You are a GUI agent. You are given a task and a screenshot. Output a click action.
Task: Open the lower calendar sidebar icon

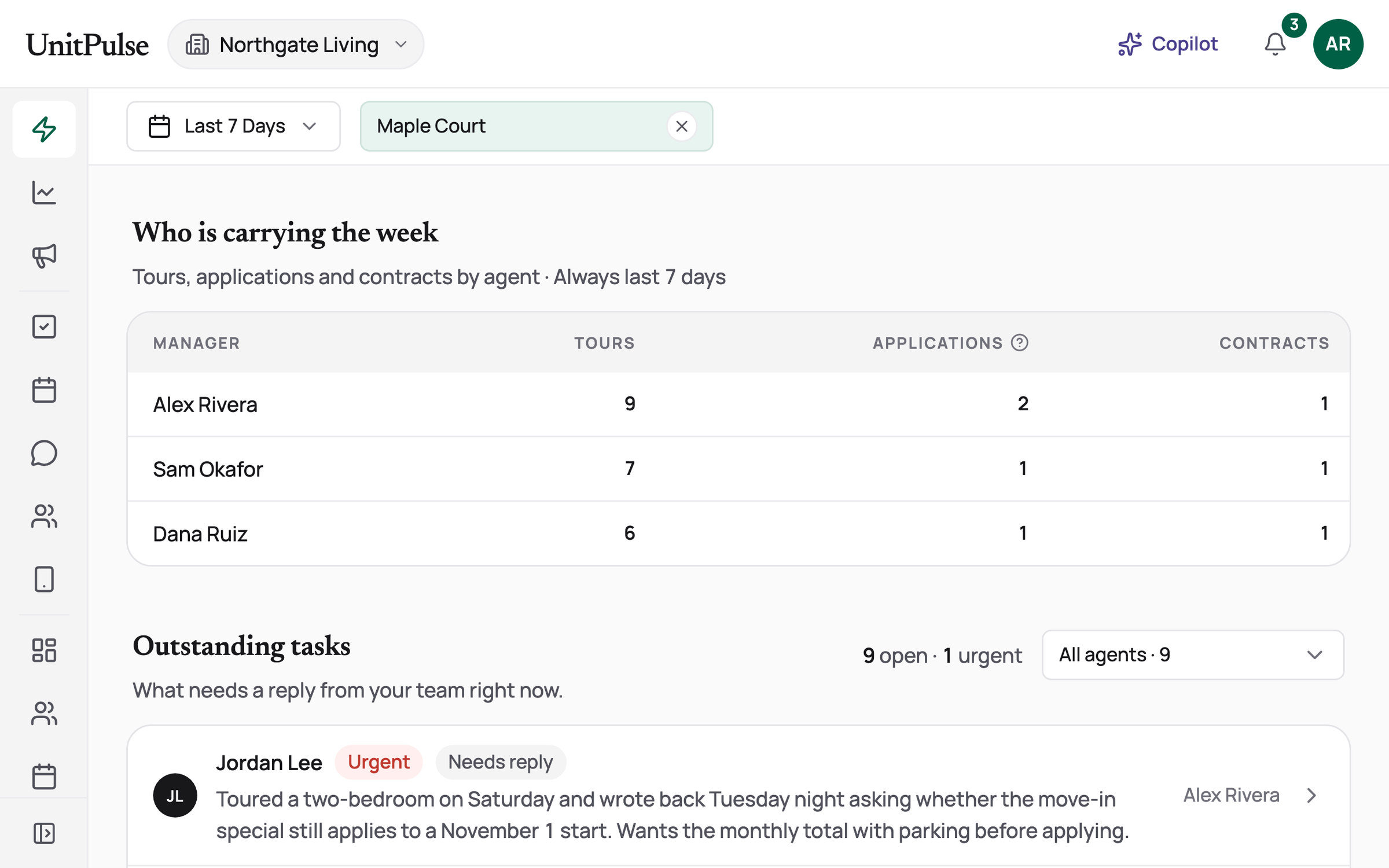[44, 777]
